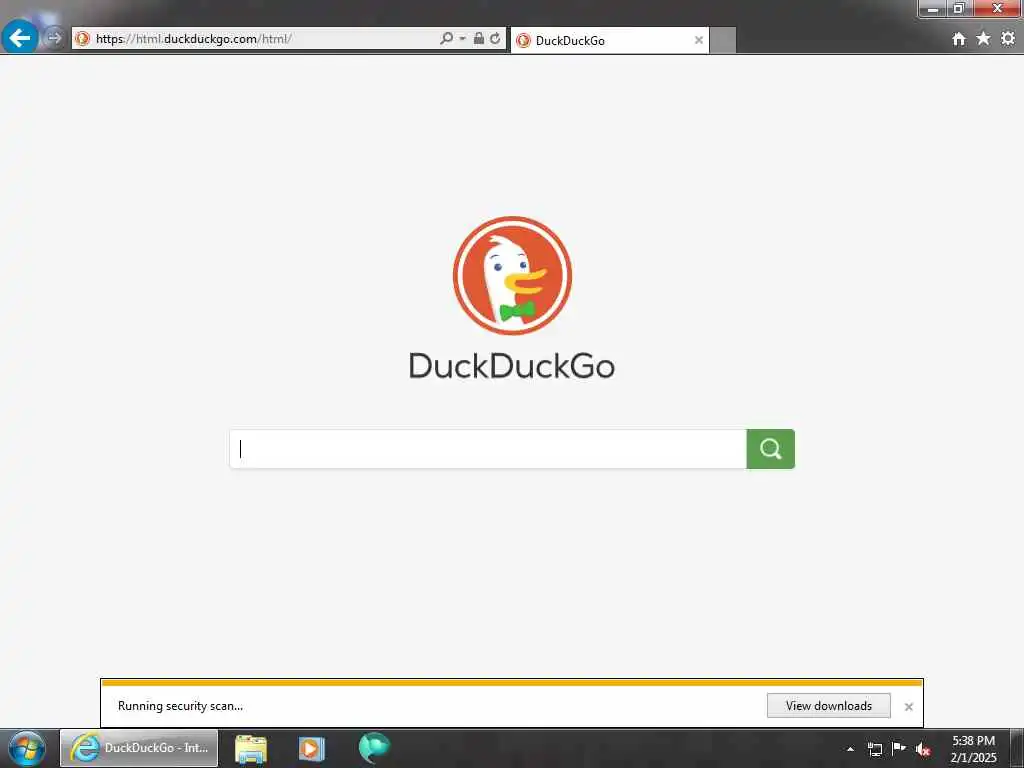Dismiss the security scan notification bar
This screenshot has width=1024, height=768.
908,707
